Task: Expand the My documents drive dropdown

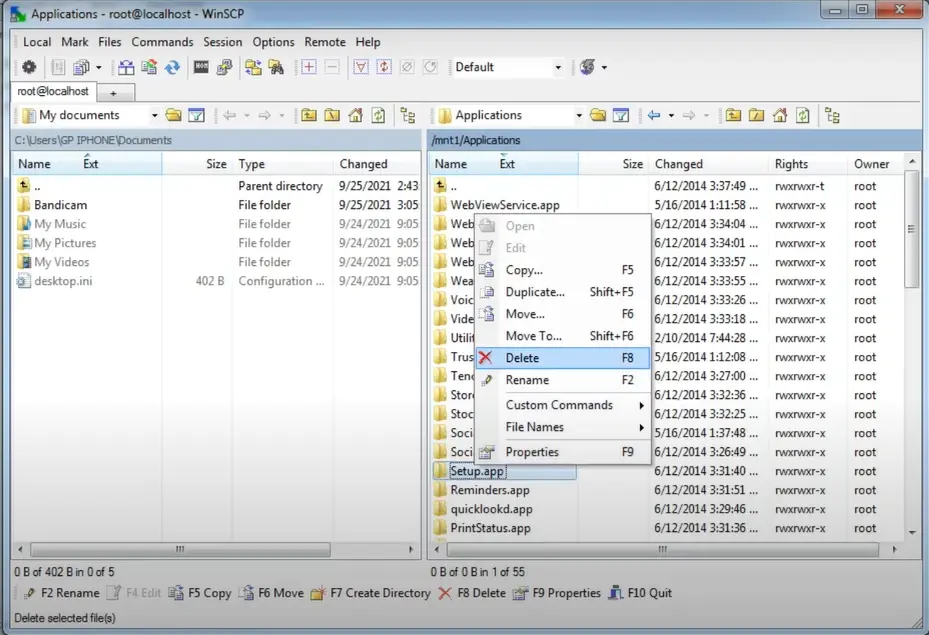Action: (155, 115)
